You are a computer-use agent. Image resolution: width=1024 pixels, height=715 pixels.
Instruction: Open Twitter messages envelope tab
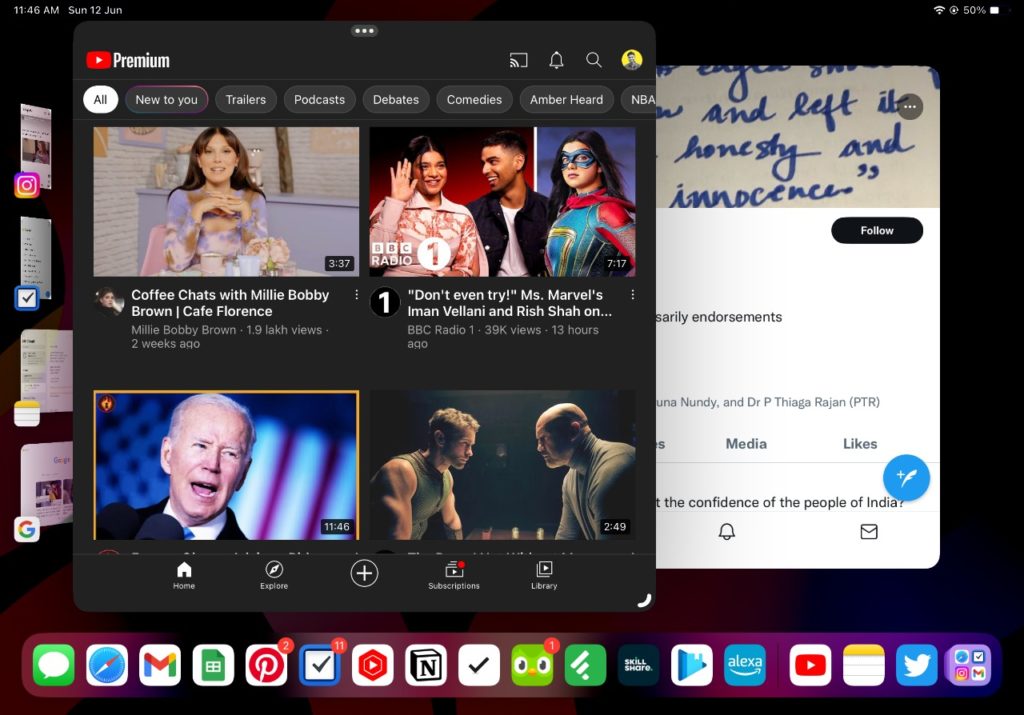(869, 532)
